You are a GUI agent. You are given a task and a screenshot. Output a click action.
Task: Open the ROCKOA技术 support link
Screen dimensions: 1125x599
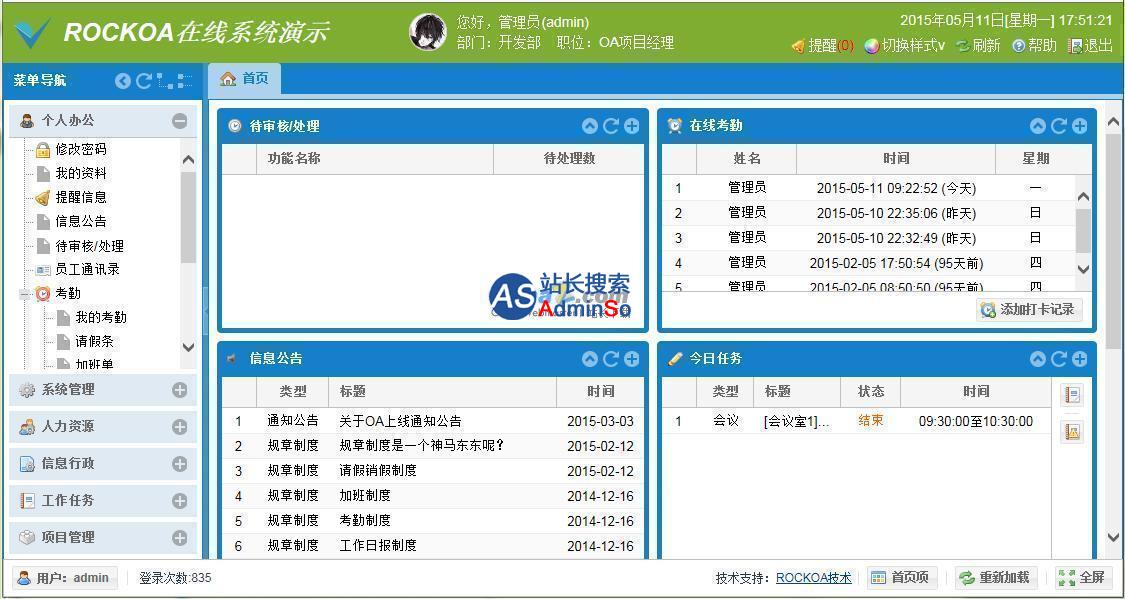pos(814,578)
